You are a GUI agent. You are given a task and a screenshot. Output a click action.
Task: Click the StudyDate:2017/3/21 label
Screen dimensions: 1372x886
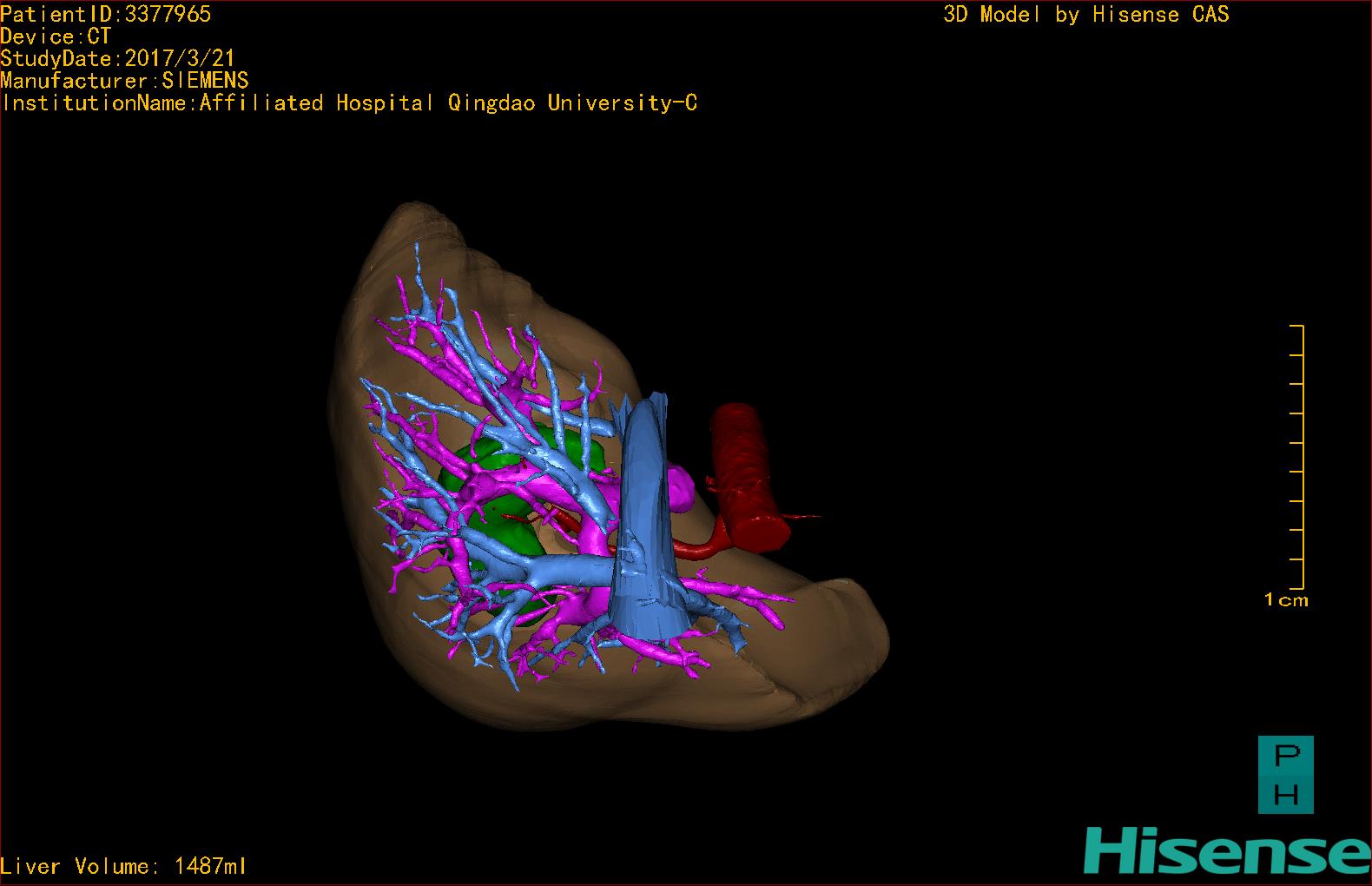point(118,58)
